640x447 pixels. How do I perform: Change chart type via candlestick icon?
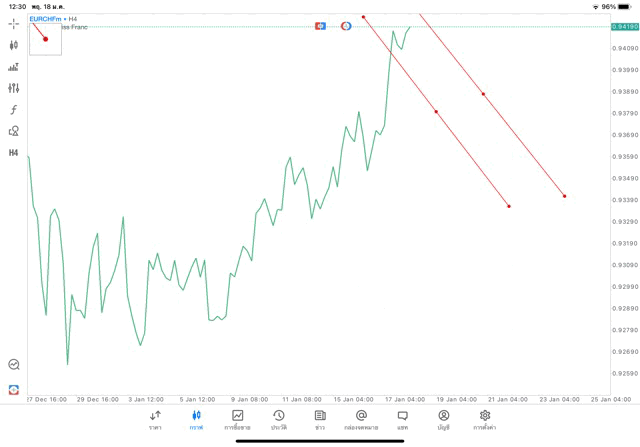tap(13, 45)
